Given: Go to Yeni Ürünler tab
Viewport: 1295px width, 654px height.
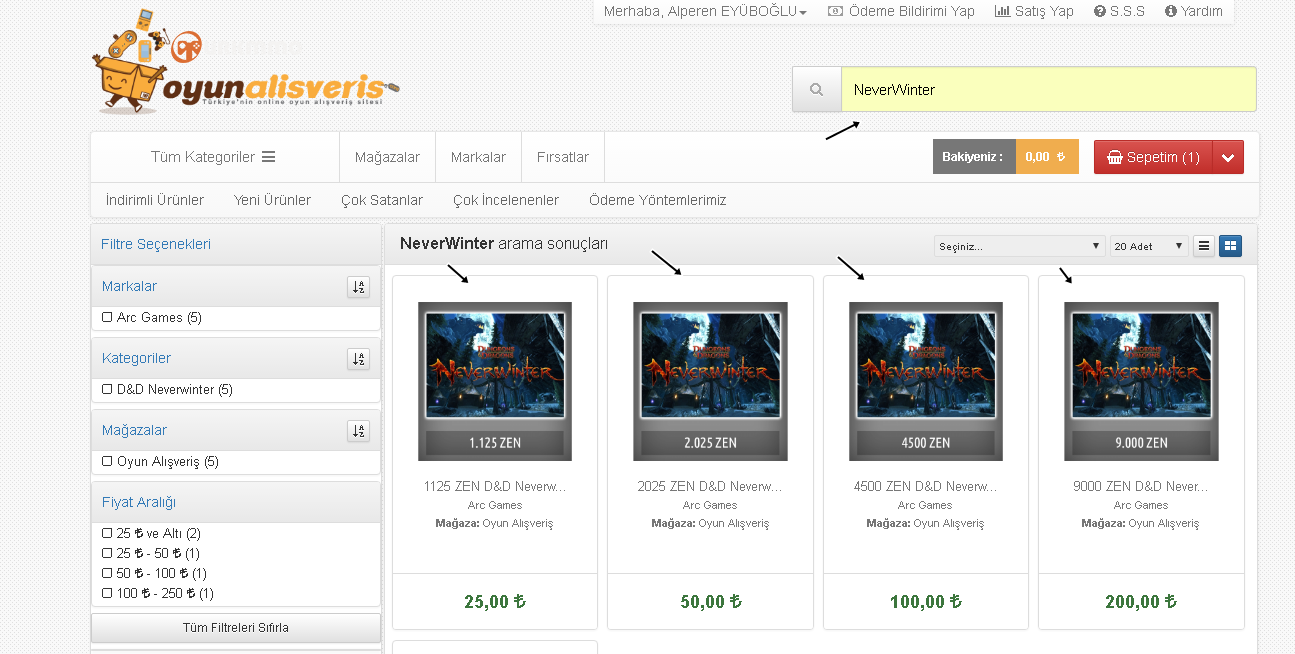Looking at the screenshot, I should point(272,200).
